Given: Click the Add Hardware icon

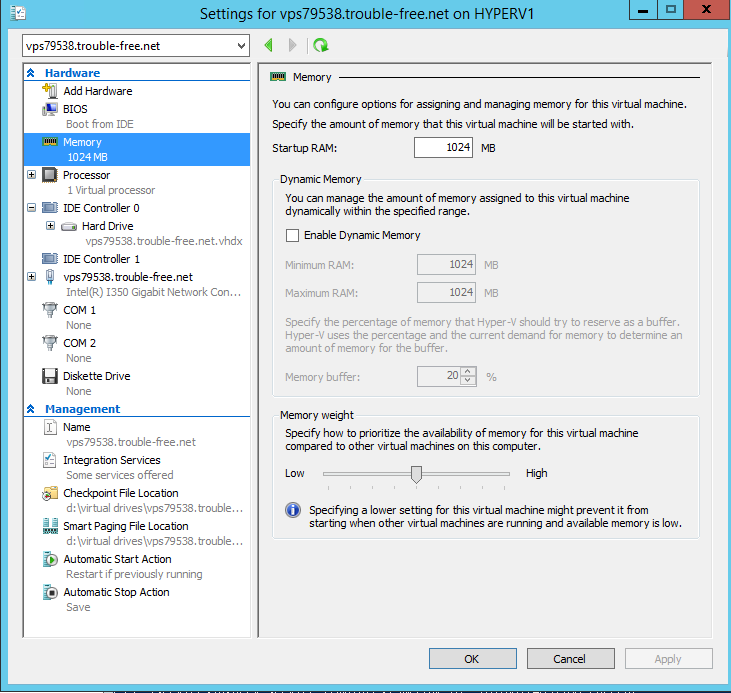Looking at the screenshot, I should pyautogui.click(x=50, y=90).
